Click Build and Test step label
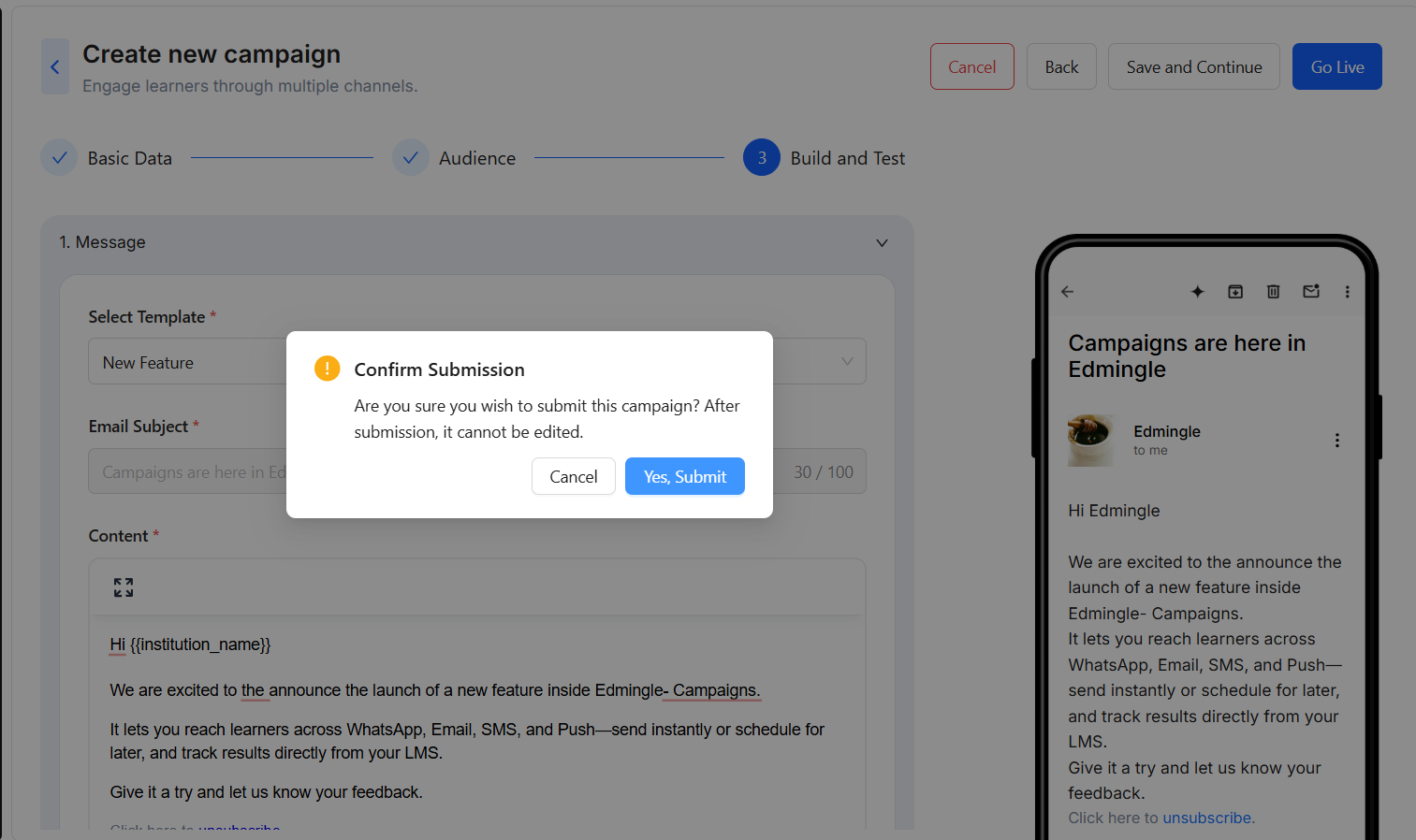 (848, 158)
